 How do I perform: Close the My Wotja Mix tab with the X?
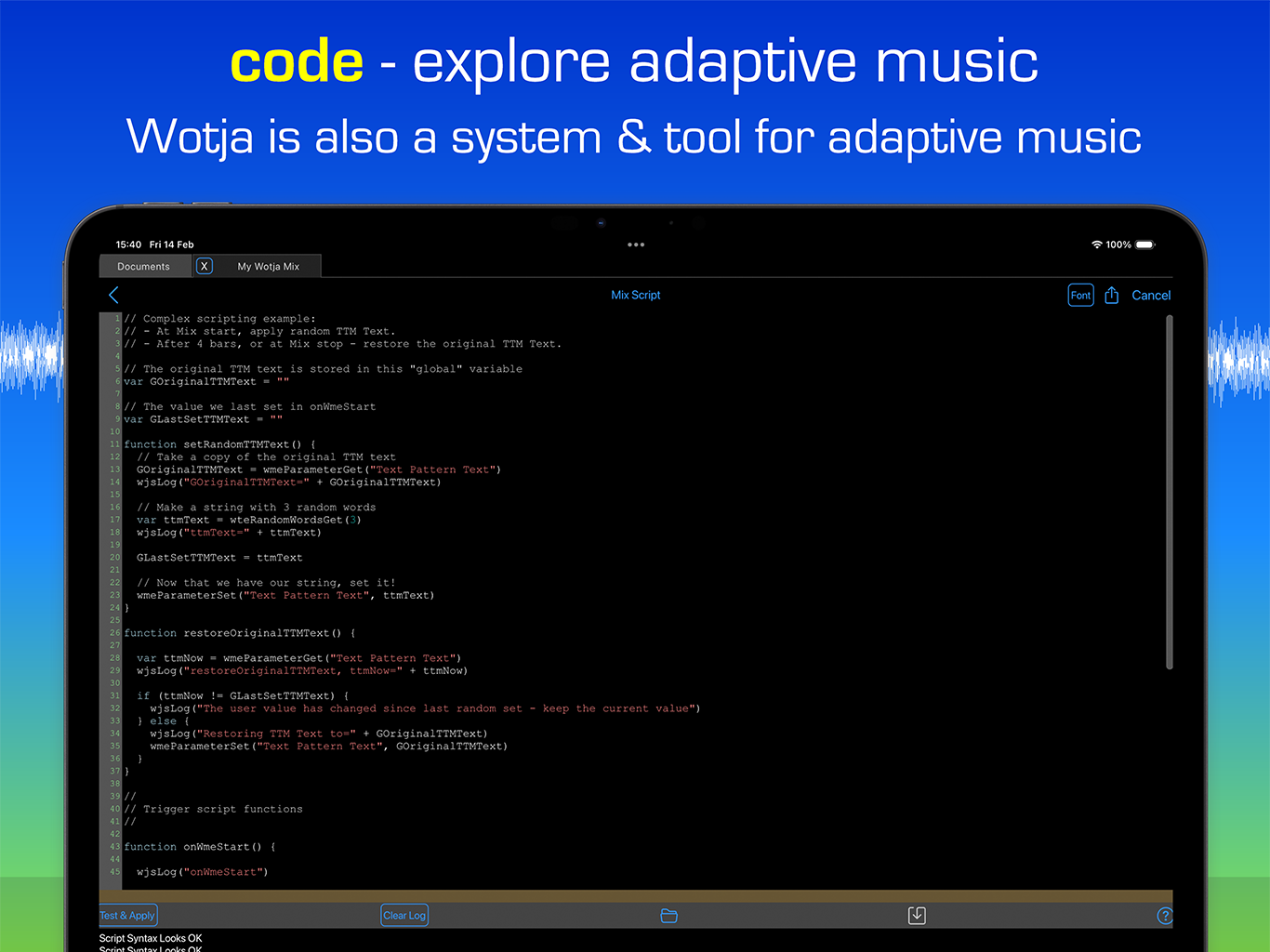tap(205, 266)
